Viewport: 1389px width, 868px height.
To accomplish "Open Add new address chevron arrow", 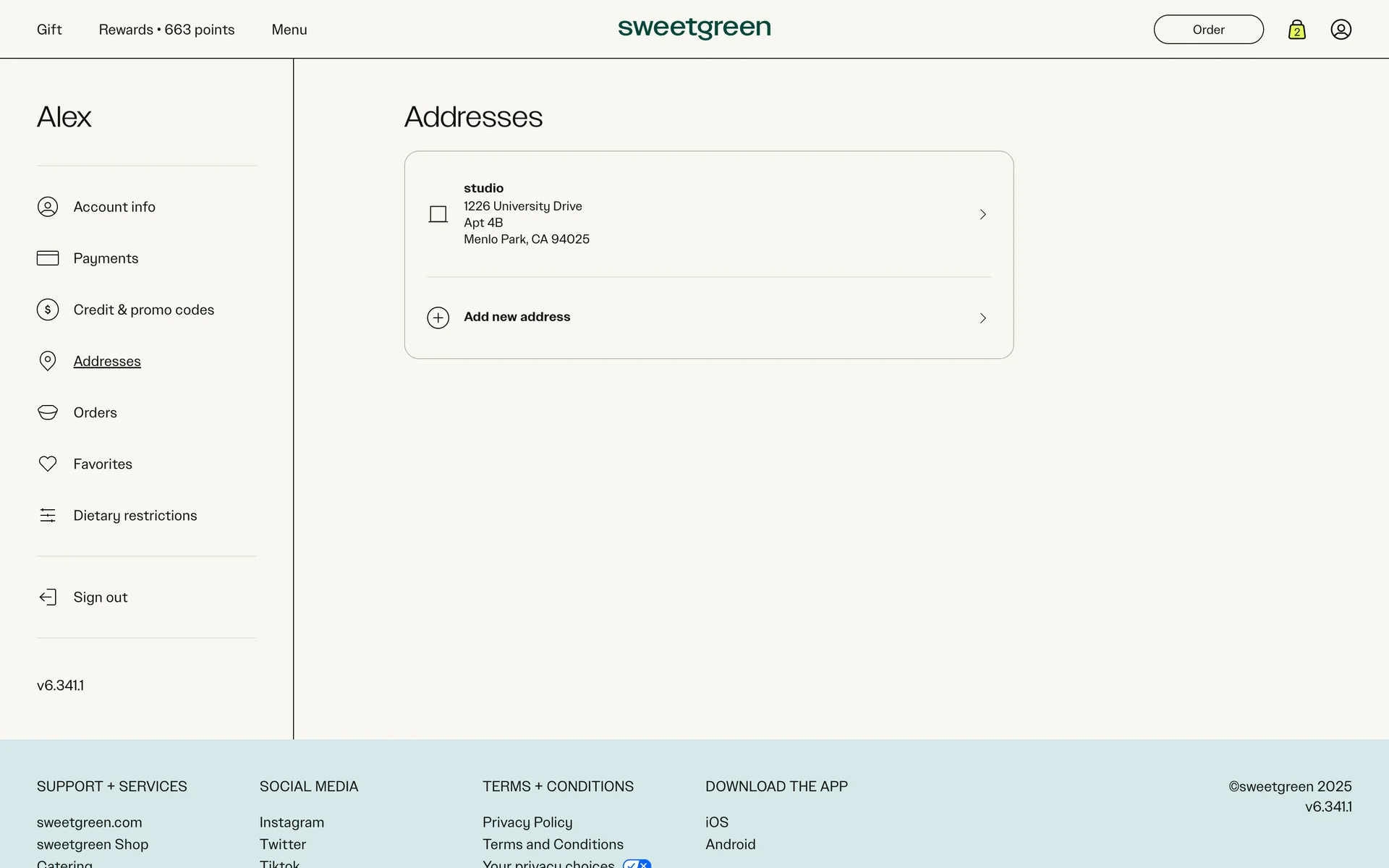I will 982,318.
